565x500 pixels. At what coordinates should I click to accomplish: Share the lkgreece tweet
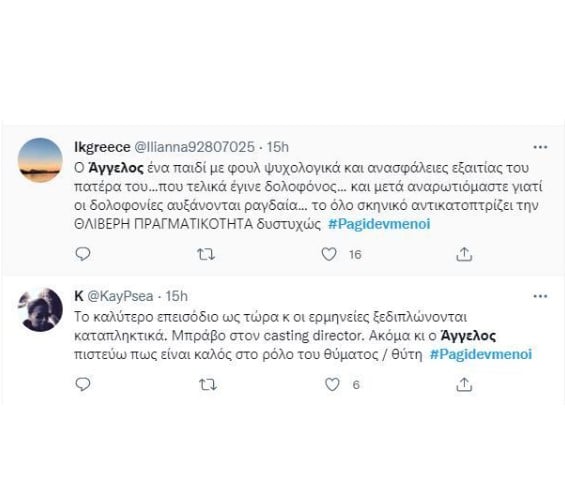tap(464, 254)
